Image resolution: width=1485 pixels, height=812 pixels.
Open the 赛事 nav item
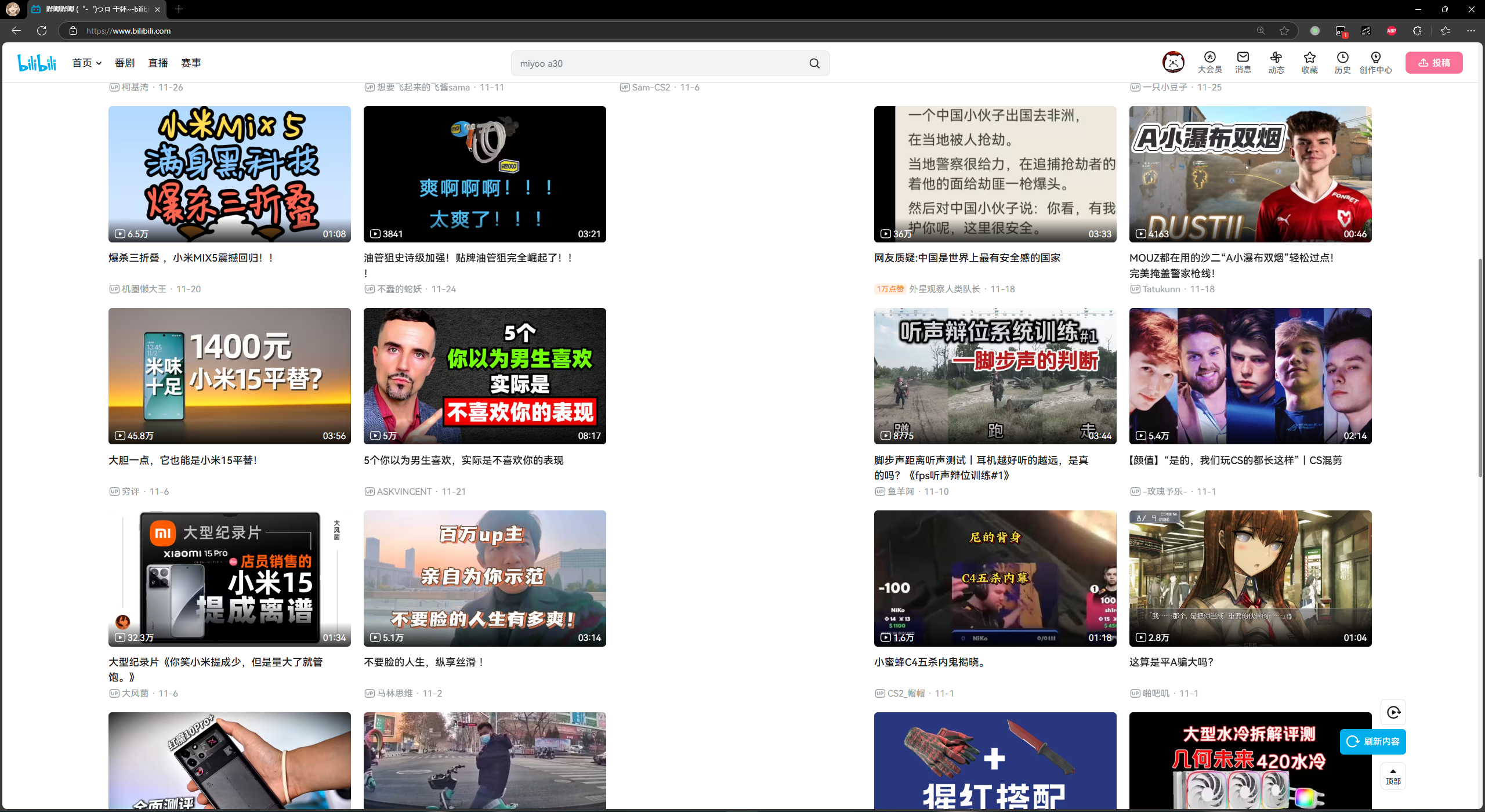pos(191,63)
